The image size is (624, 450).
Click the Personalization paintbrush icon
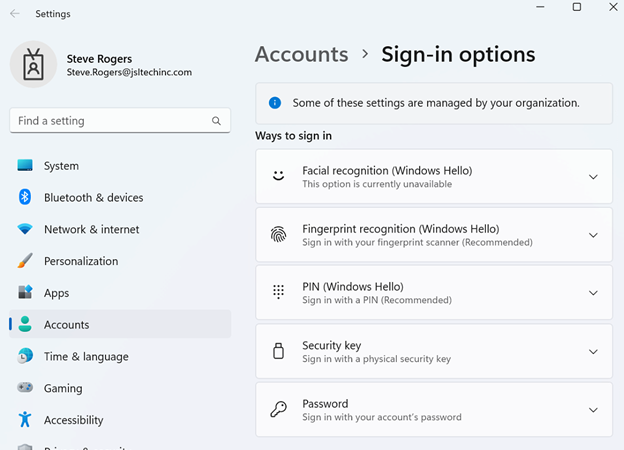coord(25,261)
